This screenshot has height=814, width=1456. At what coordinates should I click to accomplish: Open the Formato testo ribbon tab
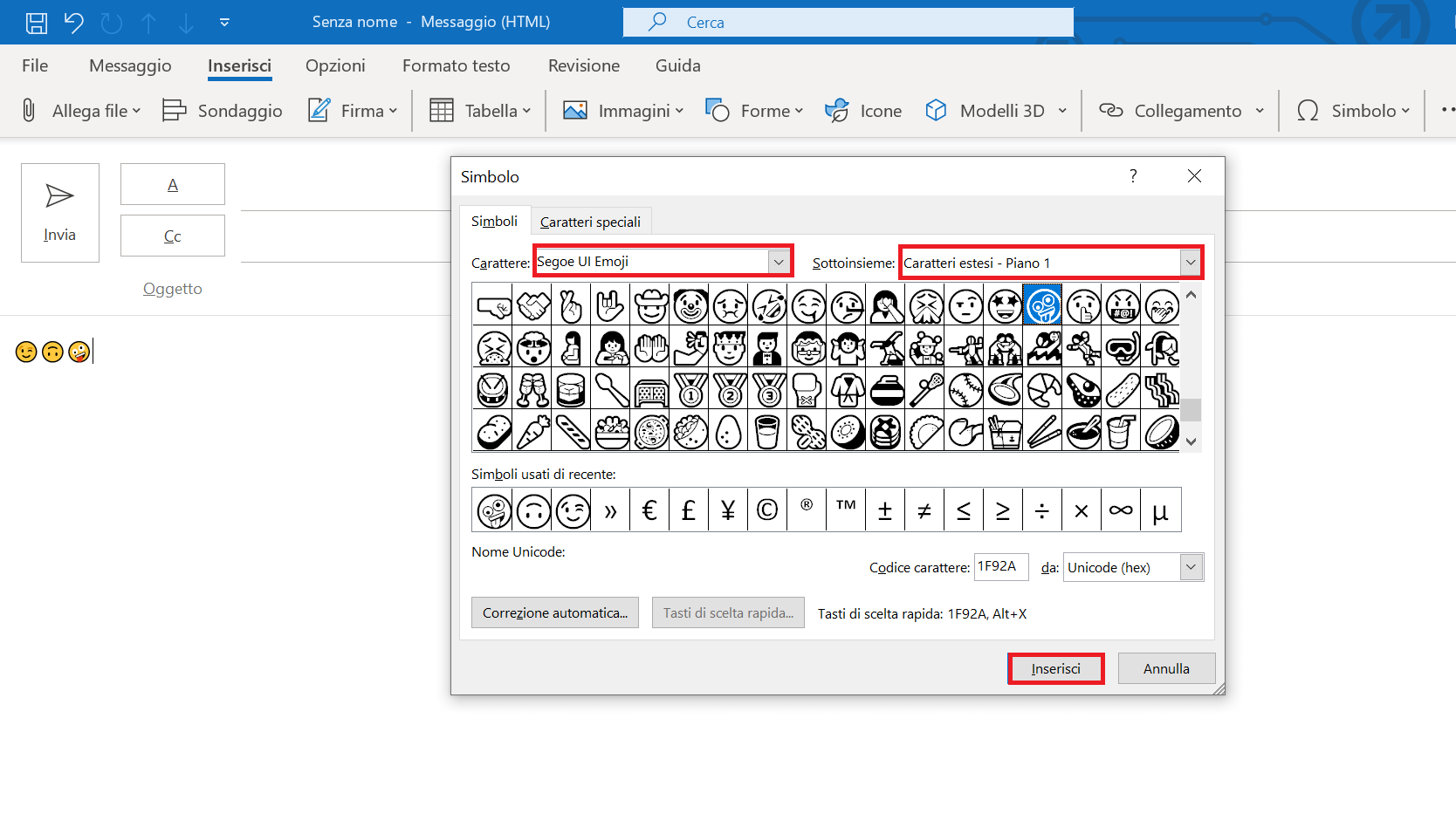tap(456, 65)
